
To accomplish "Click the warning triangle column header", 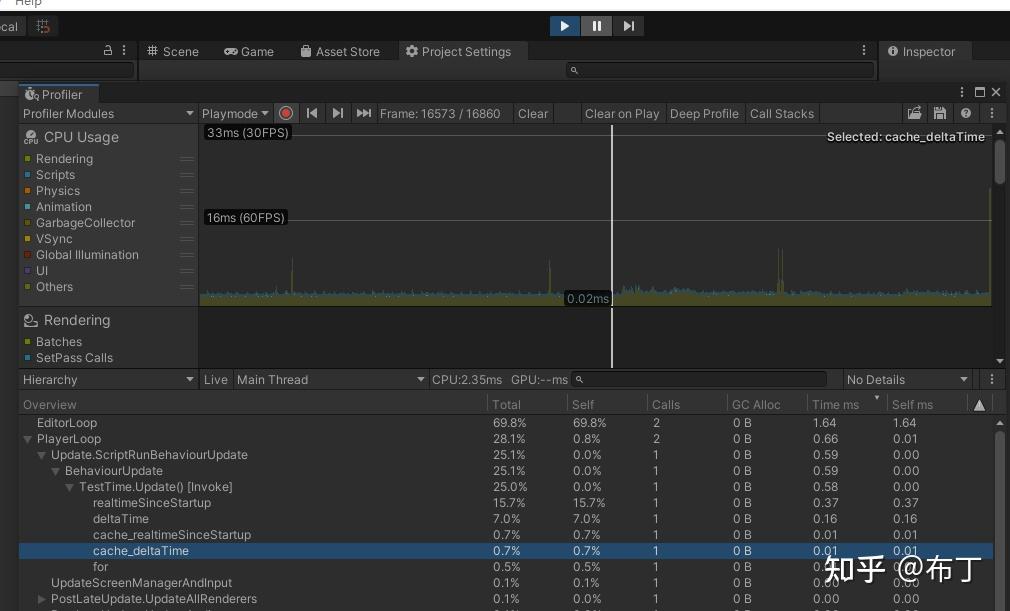I will click(979, 405).
